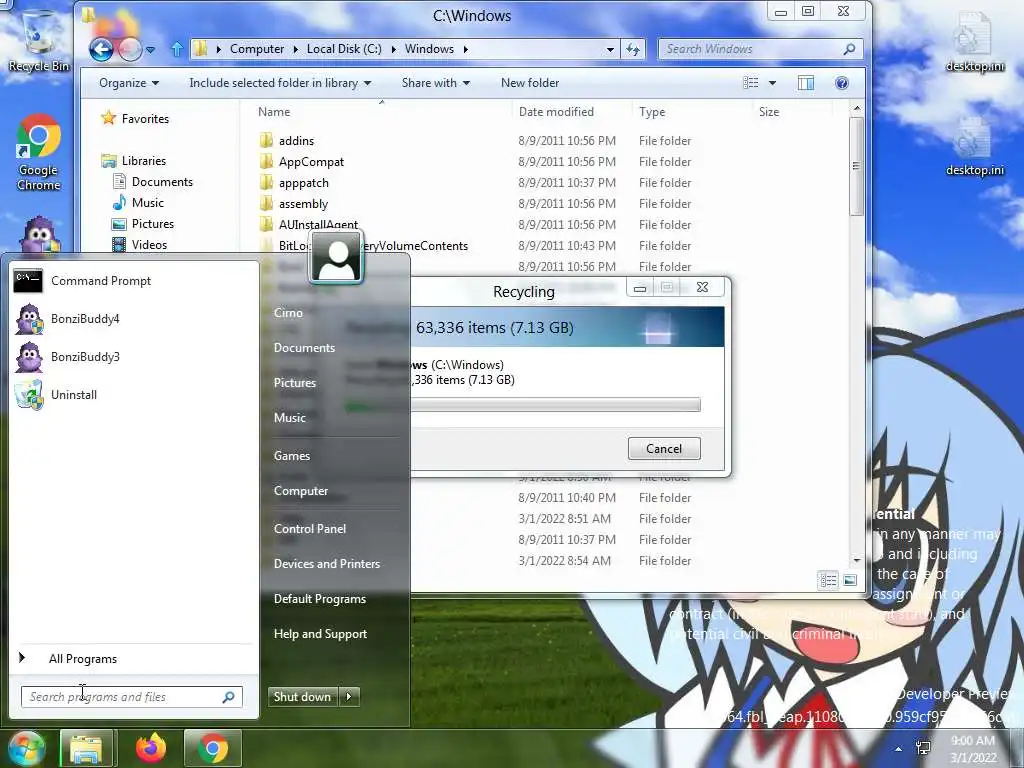Cancel the Recycling operation

pyautogui.click(x=664, y=449)
